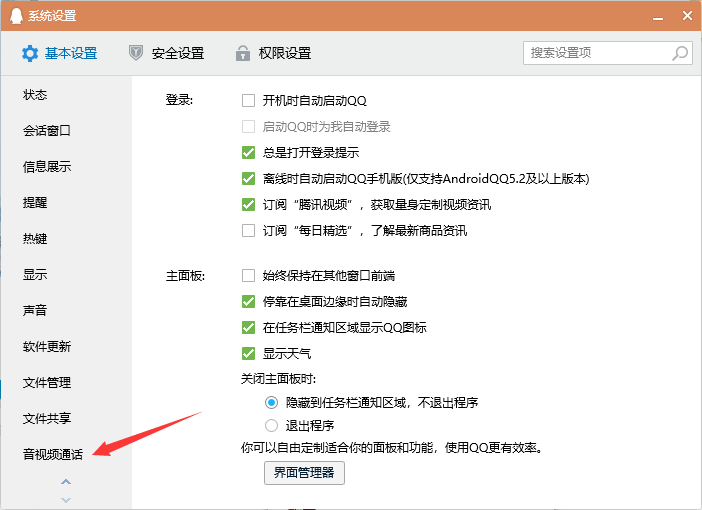This screenshot has width=702, height=510.
Task: Uncheck the 显示天气 checkbox
Action: pyautogui.click(x=248, y=353)
